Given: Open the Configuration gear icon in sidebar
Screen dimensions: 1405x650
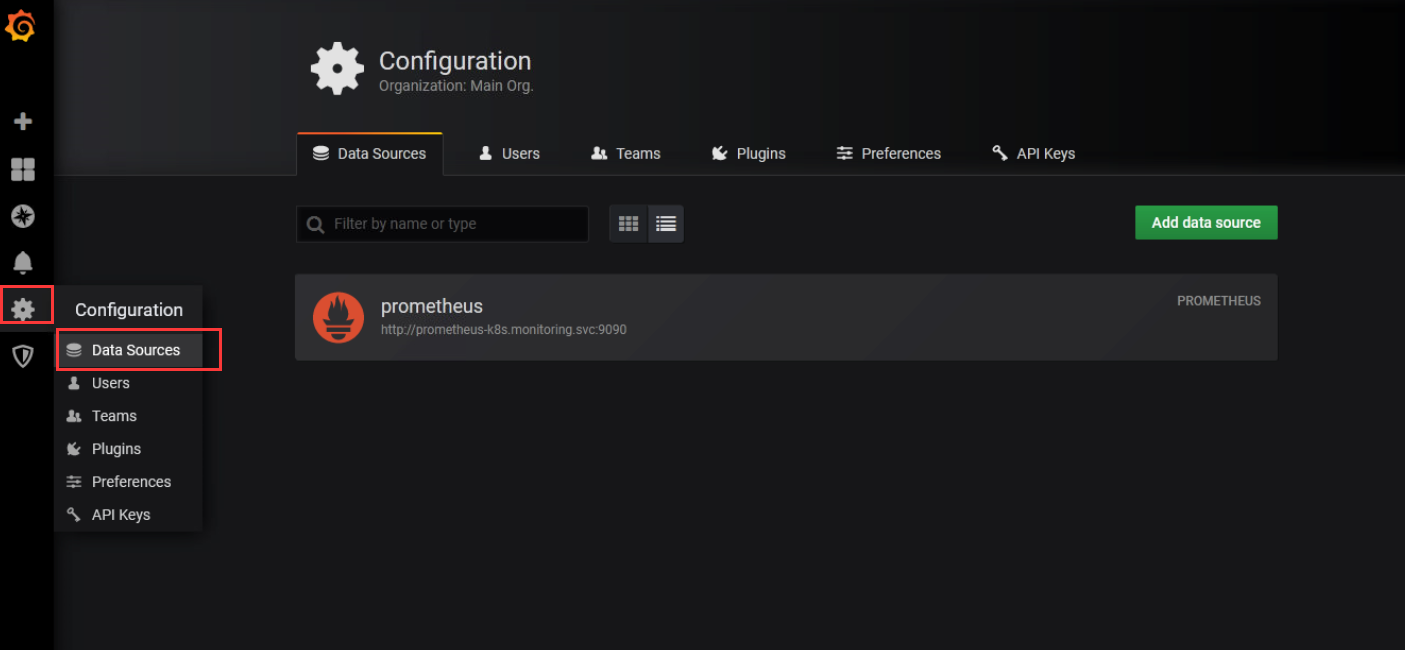Looking at the screenshot, I should [x=22, y=309].
